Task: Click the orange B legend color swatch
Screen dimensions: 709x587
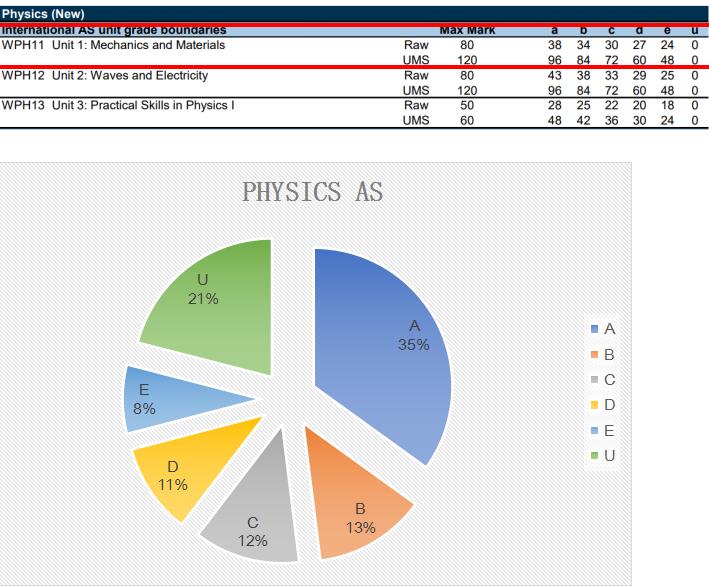Action: click(594, 355)
